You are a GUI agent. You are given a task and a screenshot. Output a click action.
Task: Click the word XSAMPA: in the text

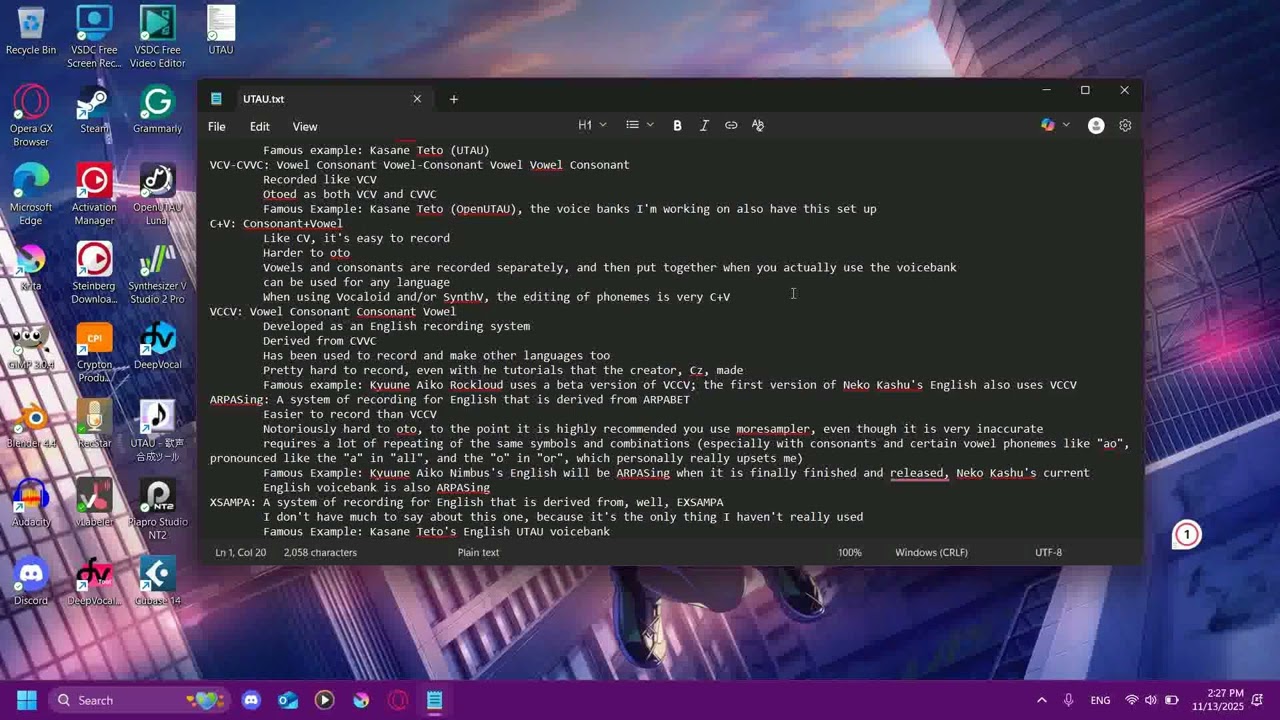(233, 502)
